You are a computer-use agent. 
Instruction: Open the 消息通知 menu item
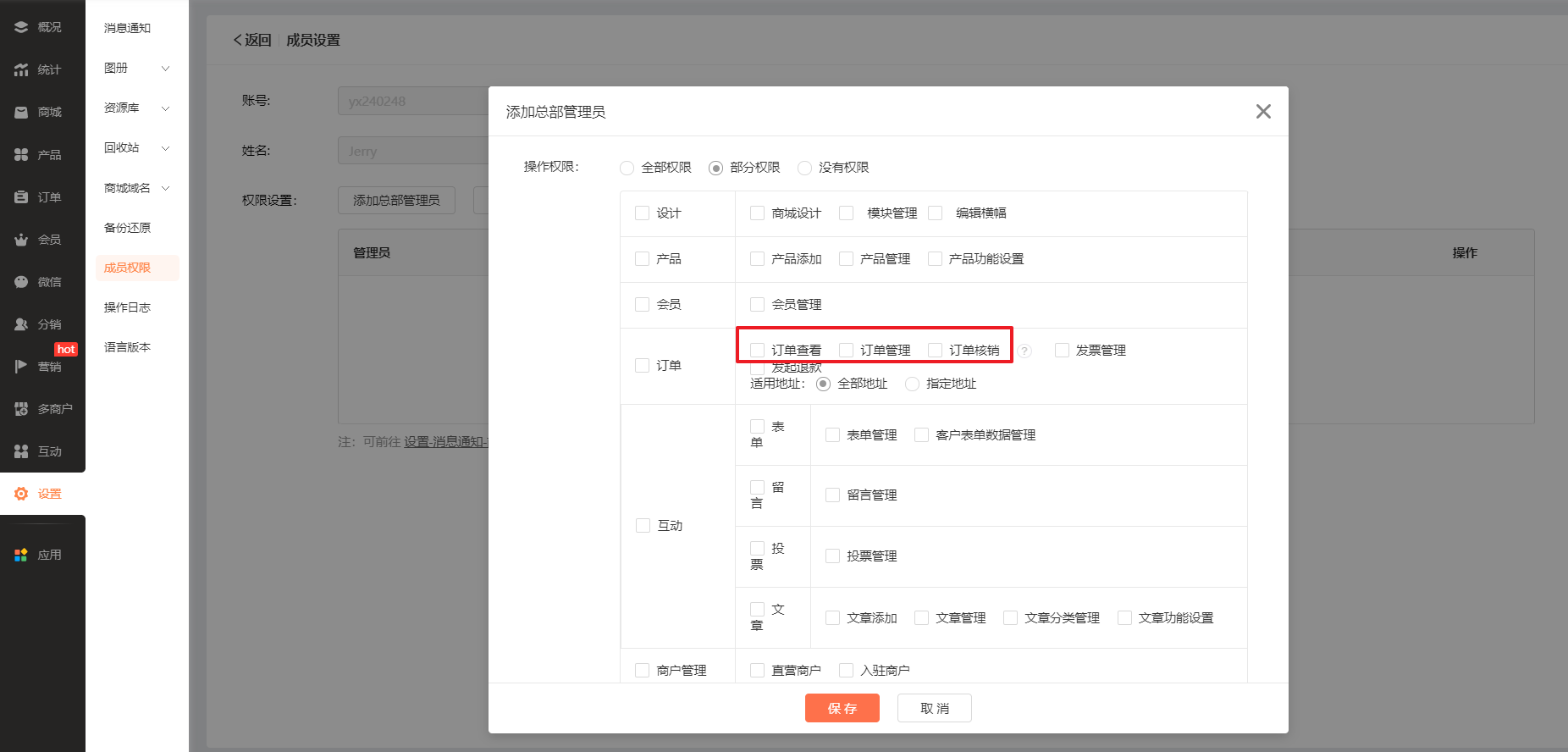click(127, 28)
